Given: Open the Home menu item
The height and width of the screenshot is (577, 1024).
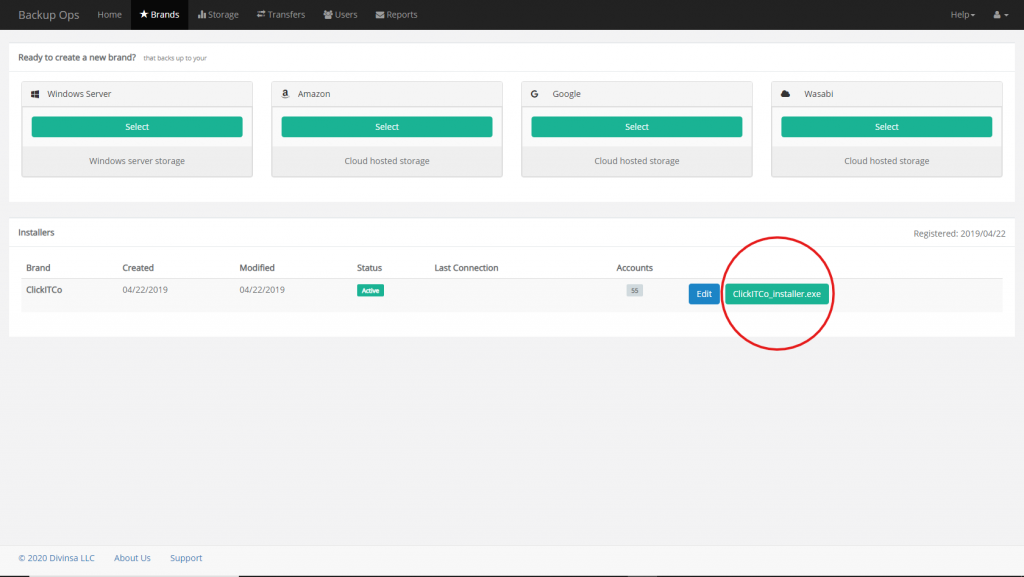Looking at the screenshot, I should pyautogui.click(x=109, y=14).
